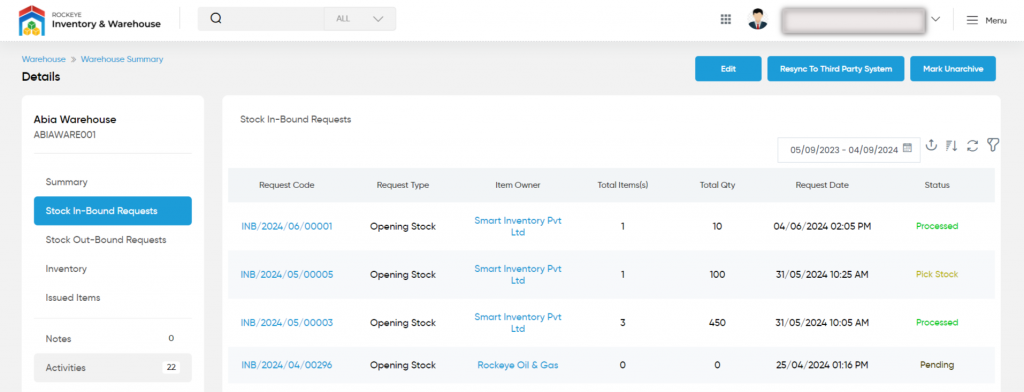Open Rockeye Oil & Gas item owner link
Screen dimensions: 1024x392
click(518, 365)
